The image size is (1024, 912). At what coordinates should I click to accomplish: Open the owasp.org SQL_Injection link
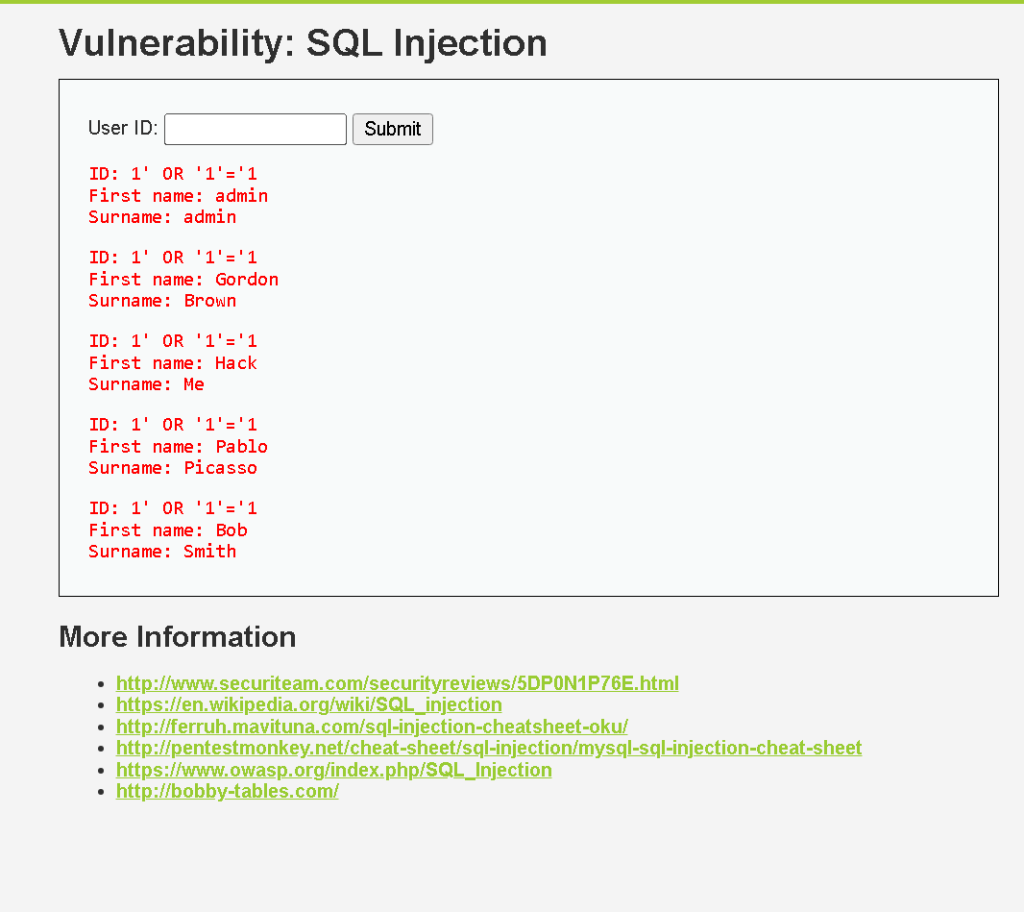(x=334, y=770)
